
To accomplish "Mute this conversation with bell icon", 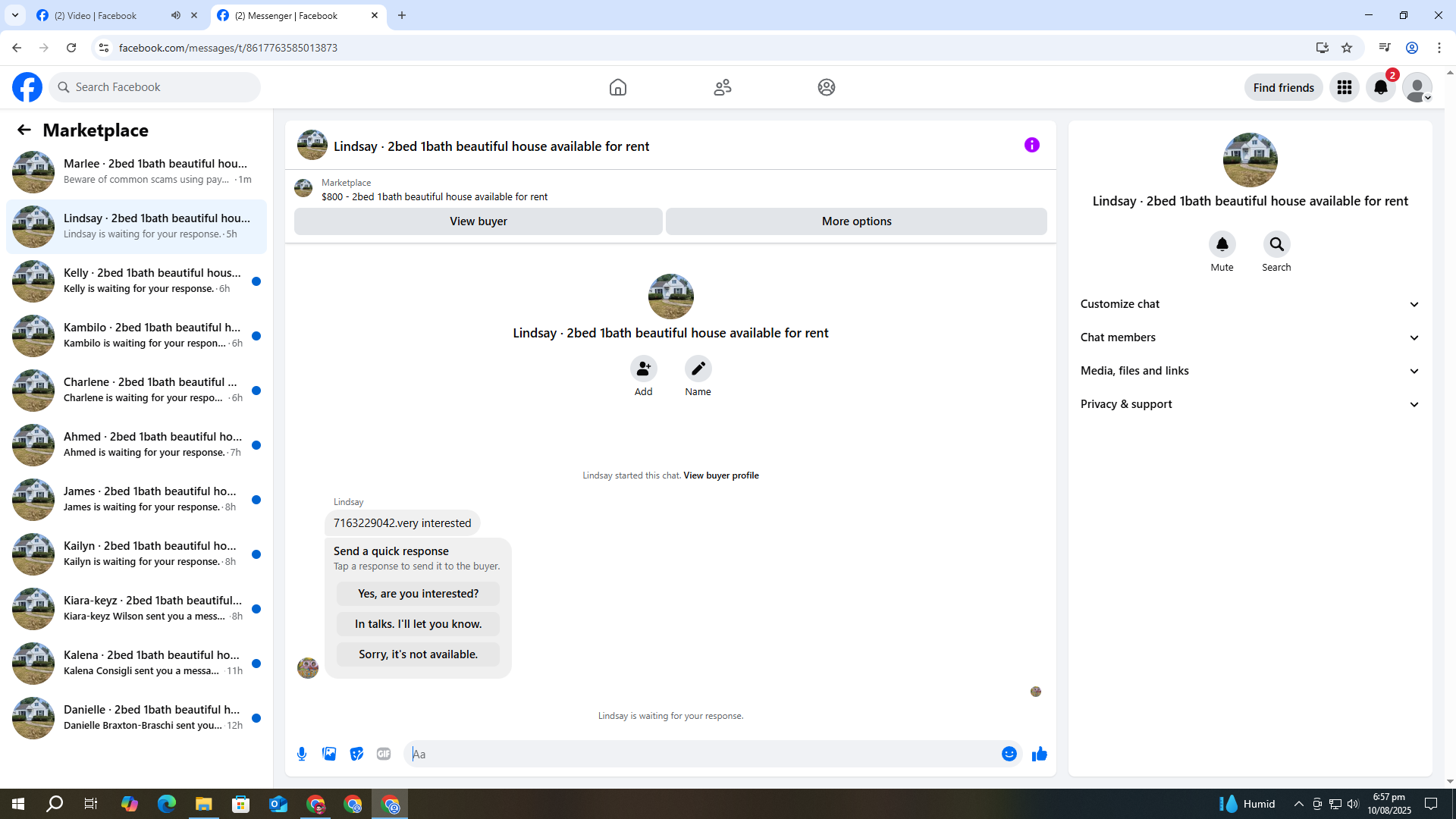I will point(1222,244).
